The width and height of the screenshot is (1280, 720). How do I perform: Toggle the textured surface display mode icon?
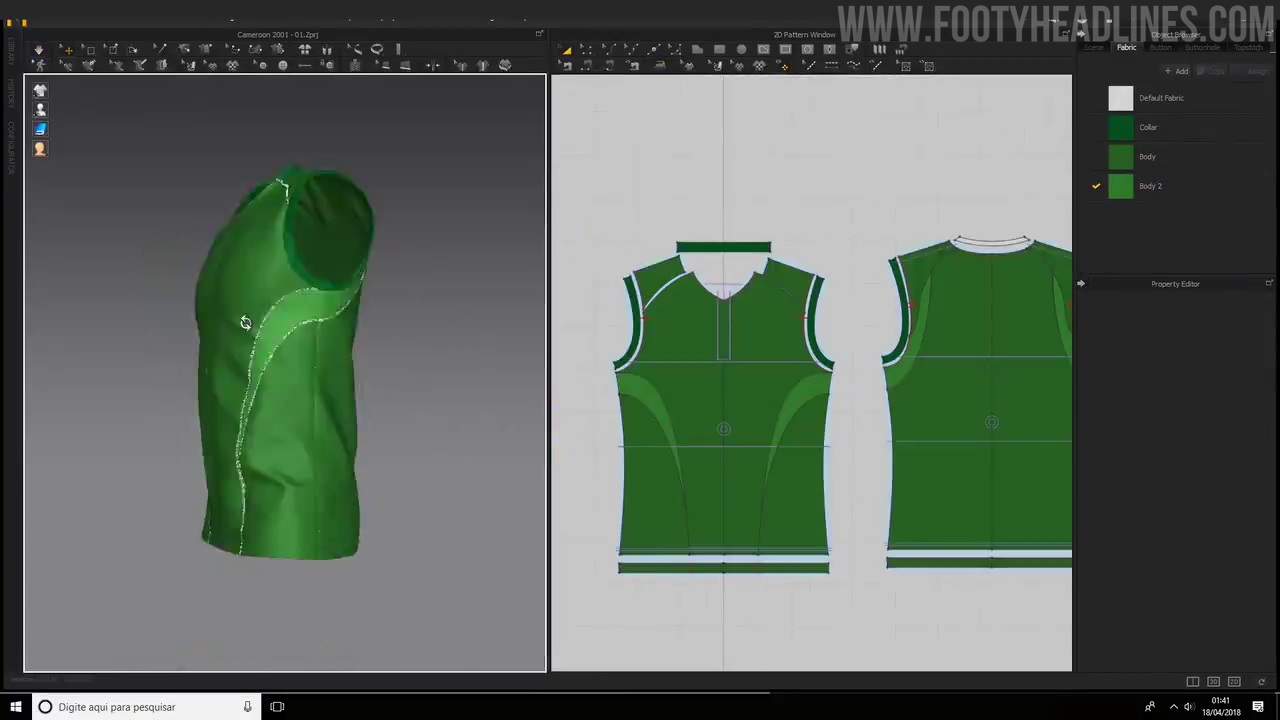tap(40, 128)
